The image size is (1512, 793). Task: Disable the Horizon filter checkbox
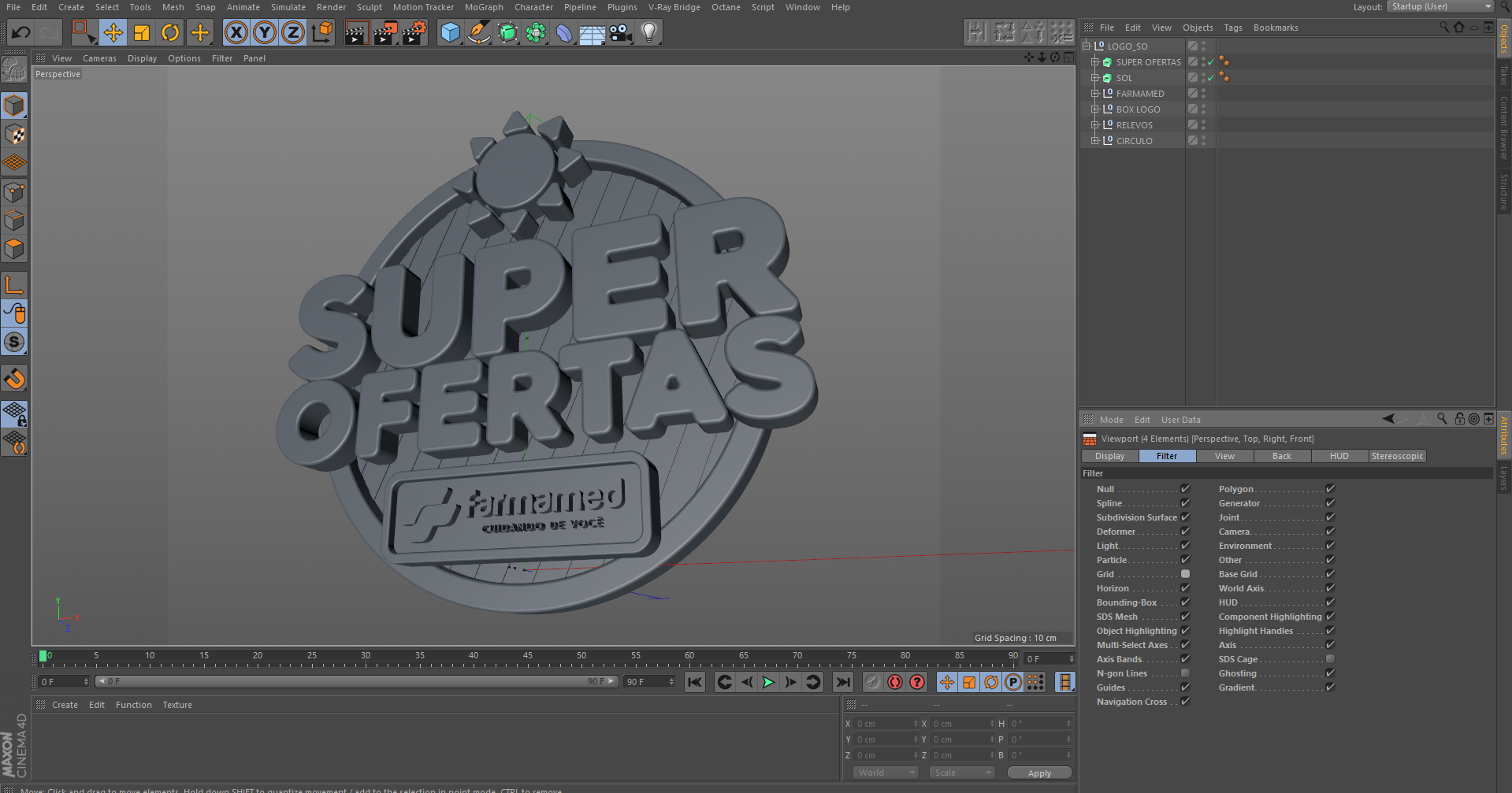(1185, 588)
